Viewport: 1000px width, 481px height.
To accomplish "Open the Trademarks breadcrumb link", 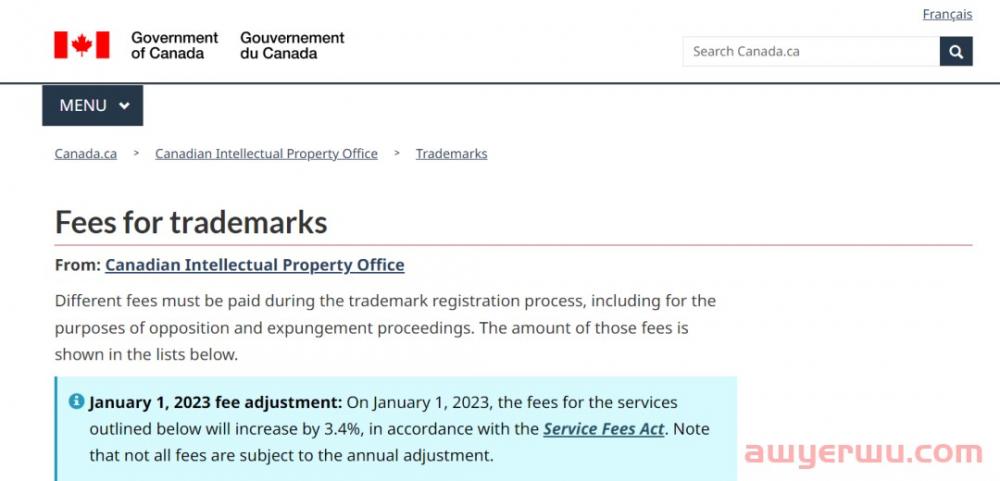I will [452, 154].
